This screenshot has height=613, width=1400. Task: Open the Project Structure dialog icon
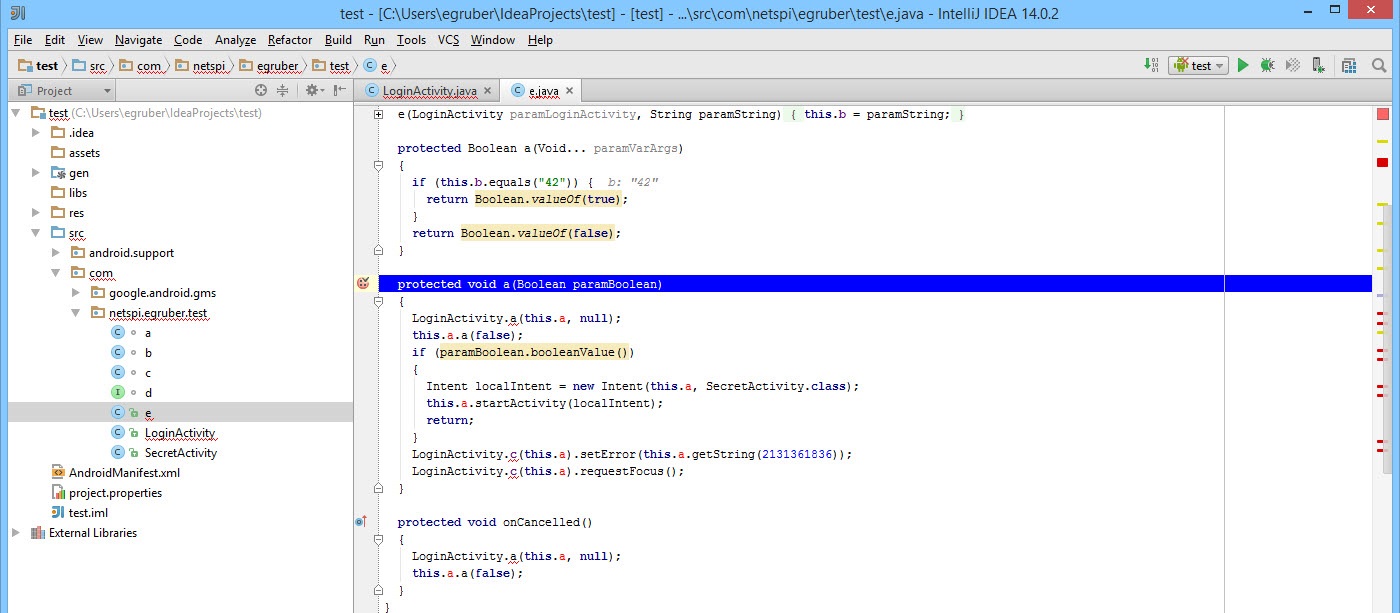pyautogui.click(x=1349, y=66)
